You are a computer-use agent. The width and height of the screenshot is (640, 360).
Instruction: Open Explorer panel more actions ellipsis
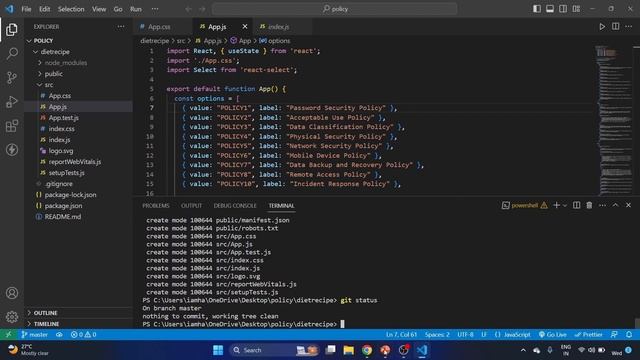pyautogui.click(x=121, y=27)
